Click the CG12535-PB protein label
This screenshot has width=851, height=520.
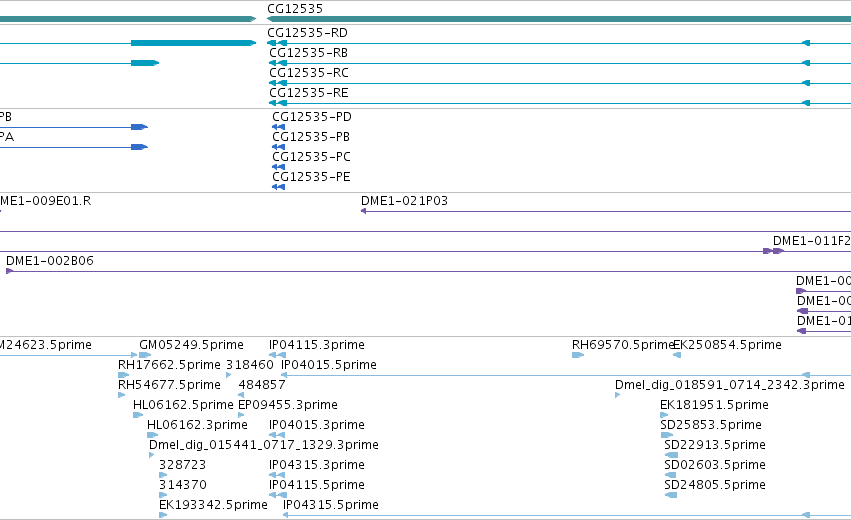pos(311,137)
